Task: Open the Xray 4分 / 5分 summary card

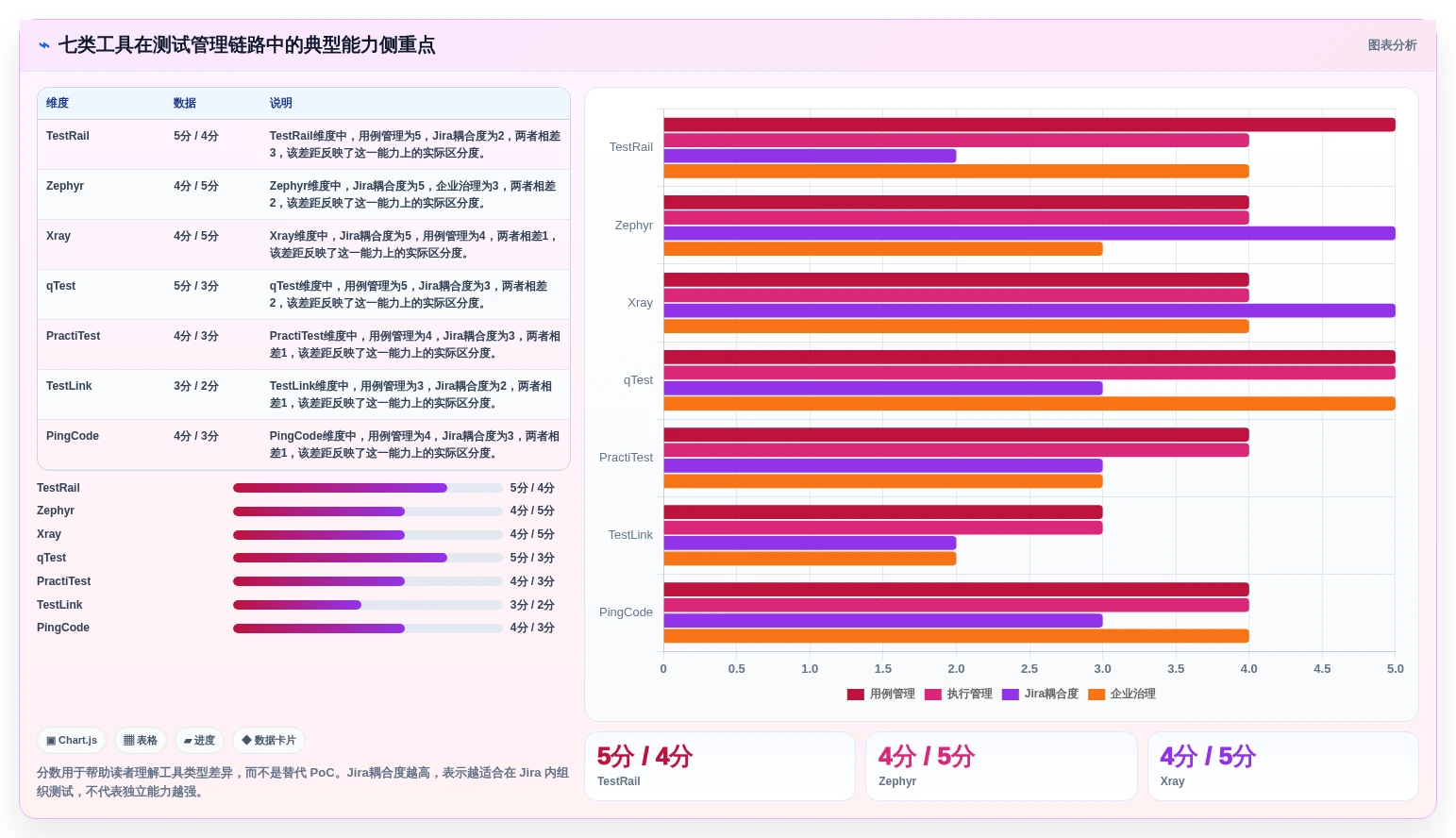Action: point(1283,766)
